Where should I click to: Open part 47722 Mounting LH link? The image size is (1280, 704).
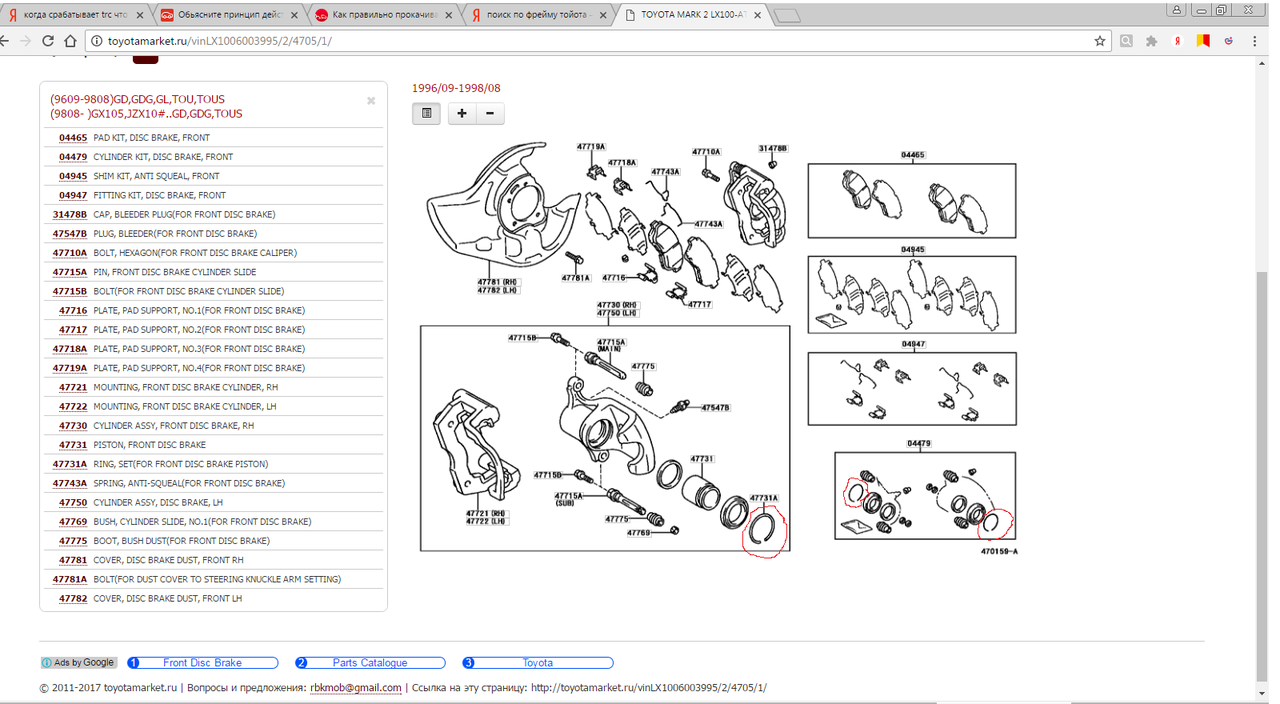tap(73, 406)
